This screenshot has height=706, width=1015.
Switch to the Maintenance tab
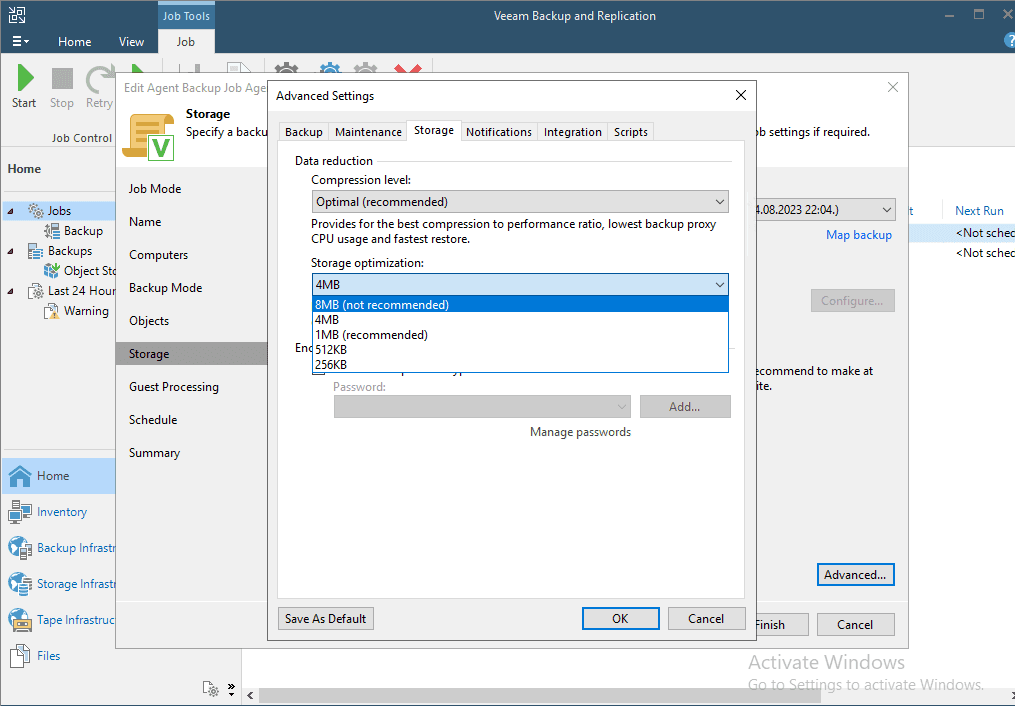tap(368, 132)
